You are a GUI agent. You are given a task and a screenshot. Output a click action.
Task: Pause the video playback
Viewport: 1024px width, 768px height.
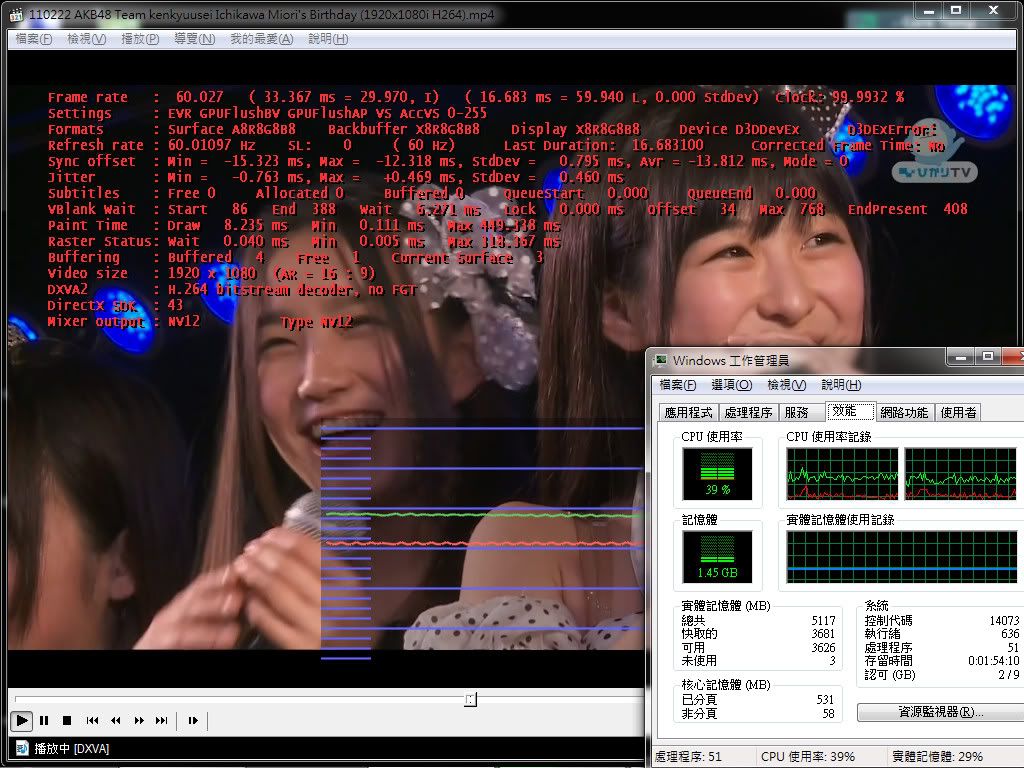(44, 720)
